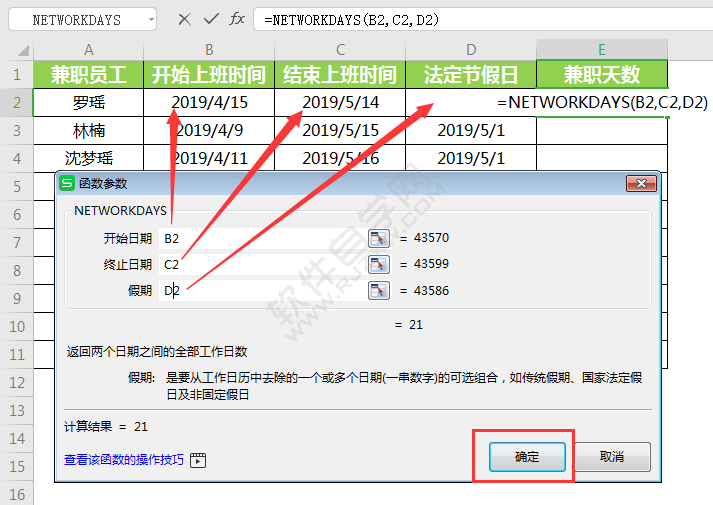The image size is (713, 505).
Task: Click the 2019/5/1 cell in row 4
Action: 471,158
